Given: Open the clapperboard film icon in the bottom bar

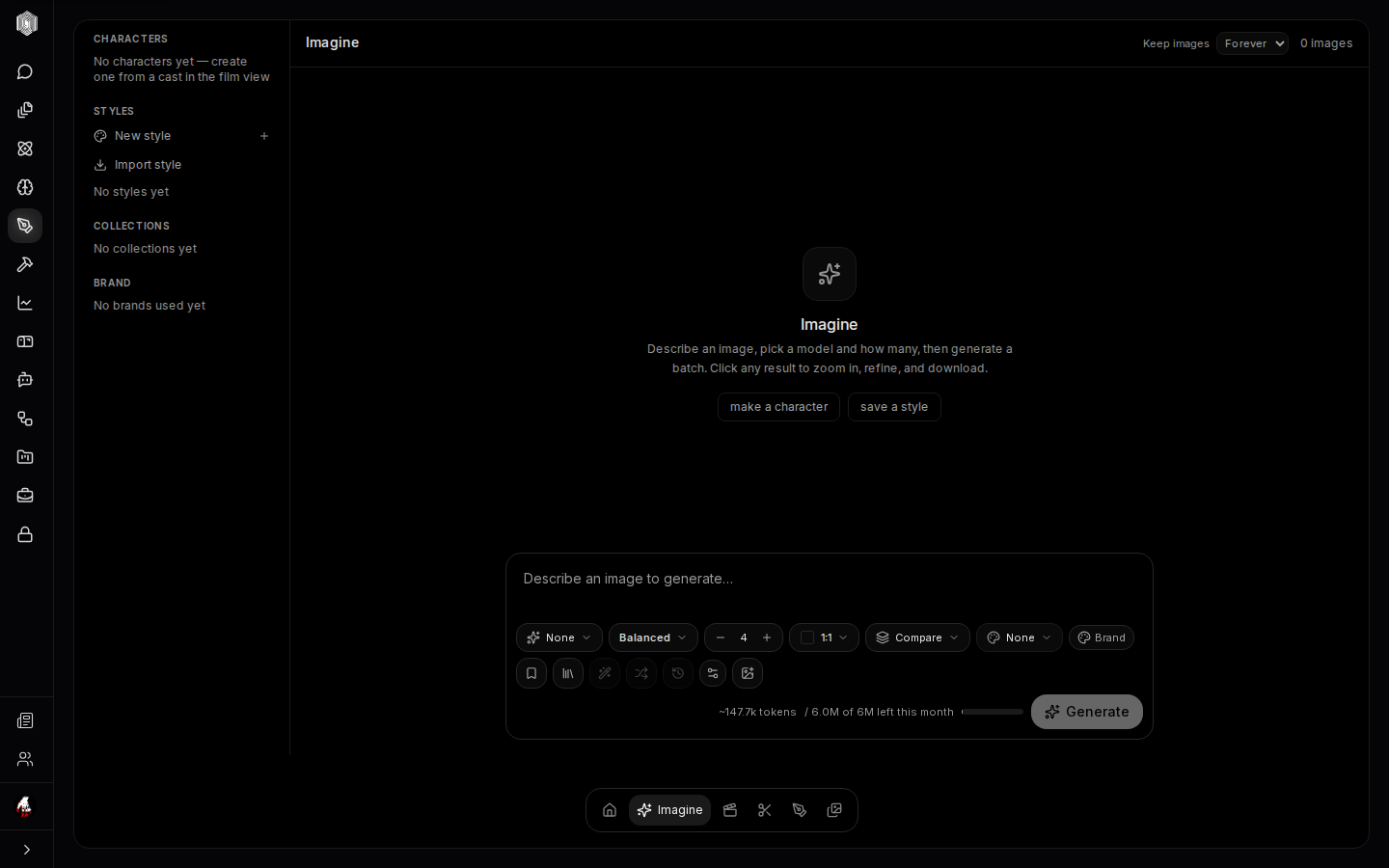Looking at the screenshot, I should [730, 810].
